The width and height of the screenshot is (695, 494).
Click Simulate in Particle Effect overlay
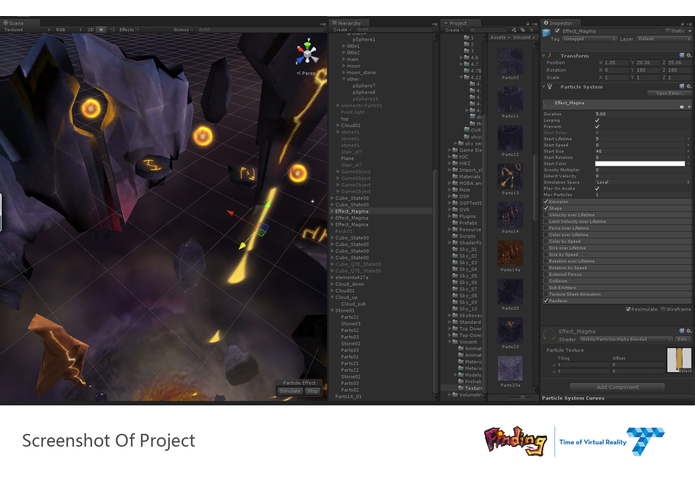click(290, 391)
